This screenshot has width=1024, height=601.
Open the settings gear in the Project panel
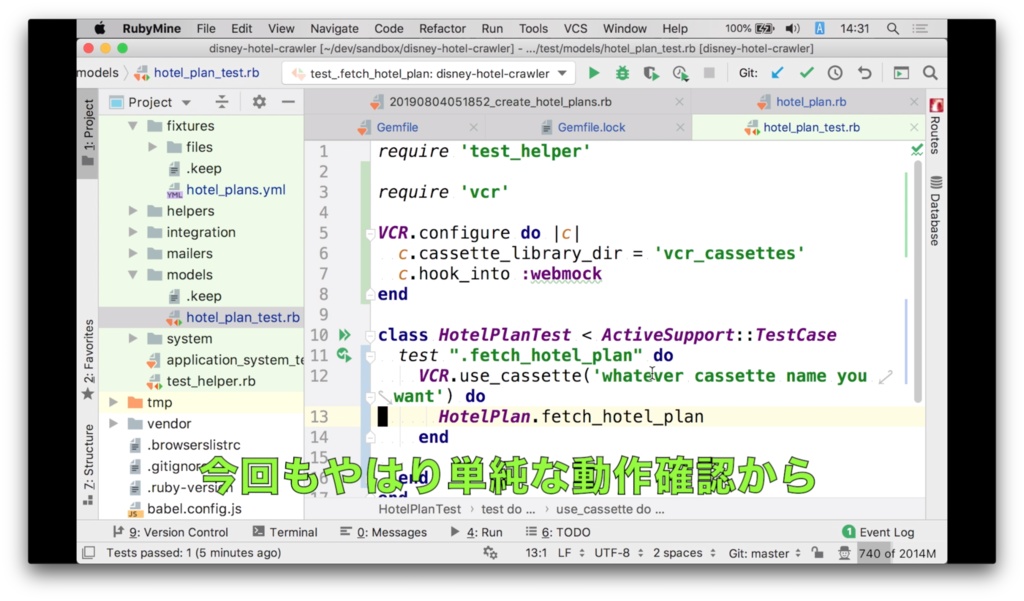pyautogui.click(x=258, y=101)
